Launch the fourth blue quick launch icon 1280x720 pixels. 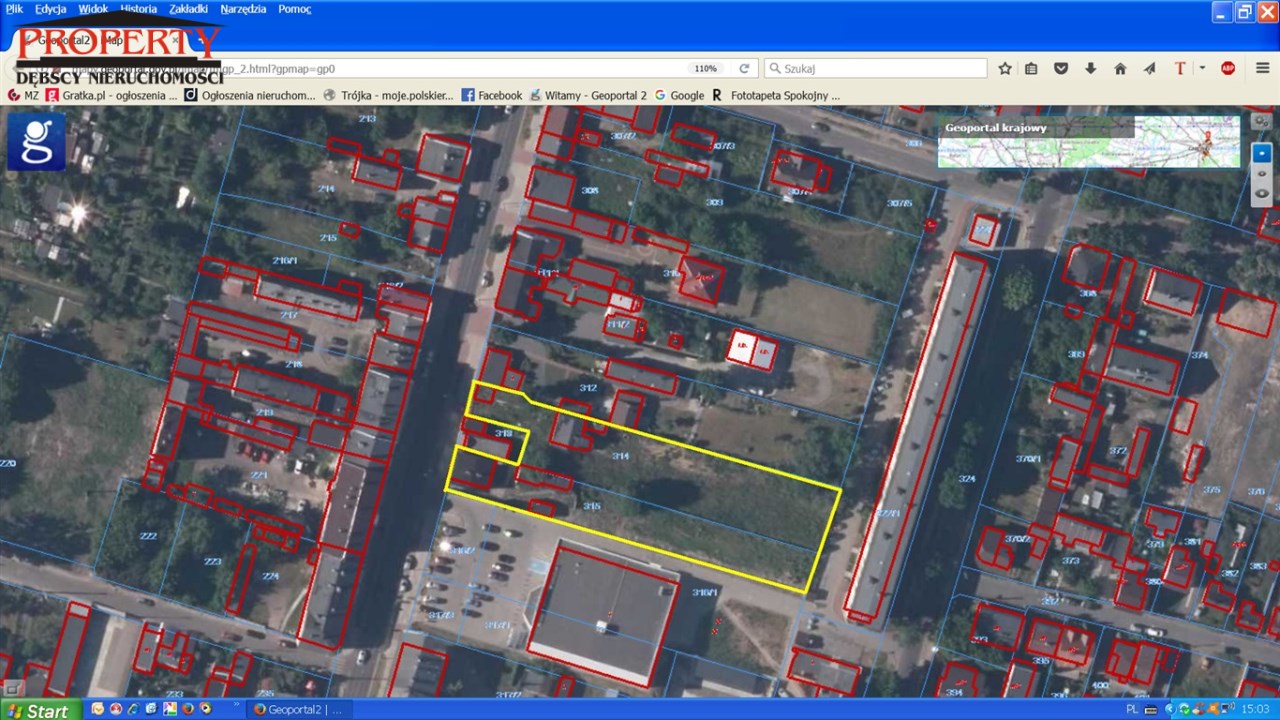click(152, 709)
